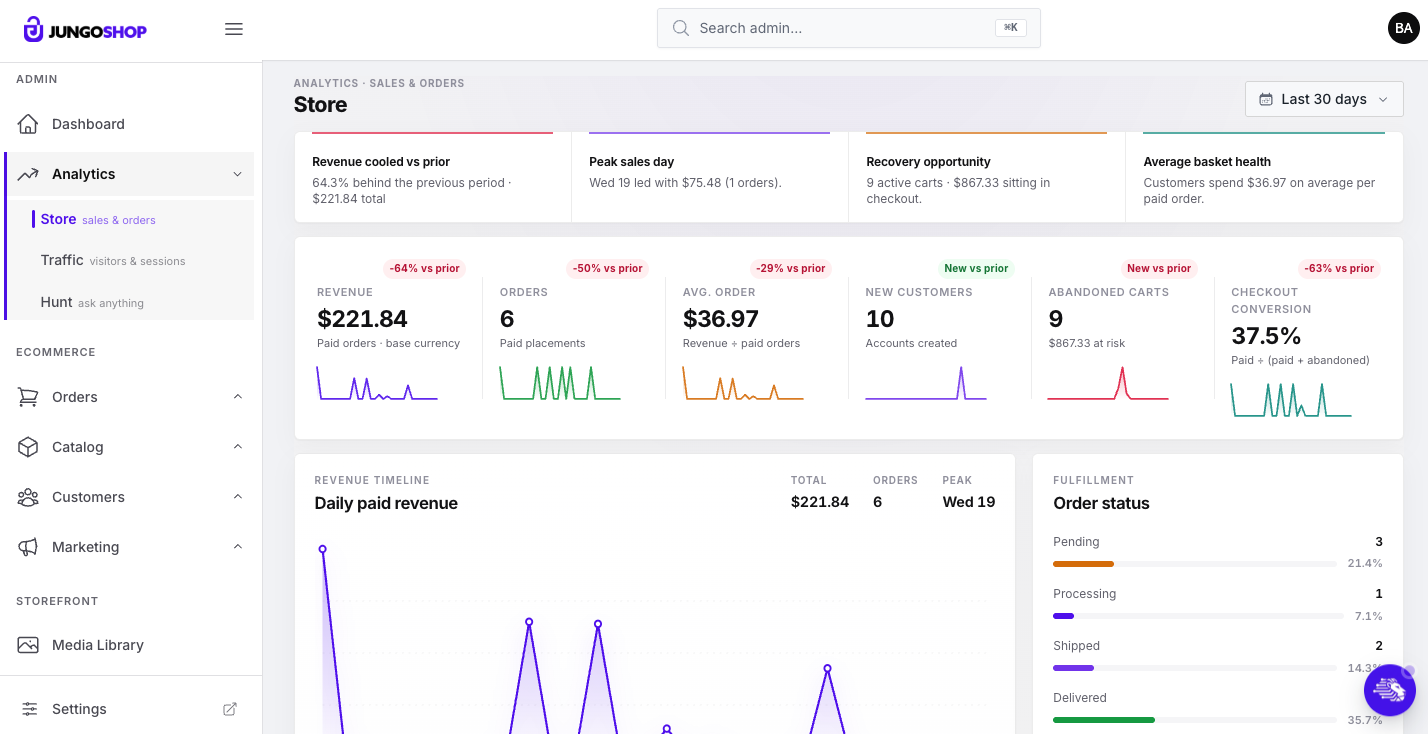This screenshot has width=1428, height=734.
Task: Focus the Search admin input field
Action: tap(849, 28)
